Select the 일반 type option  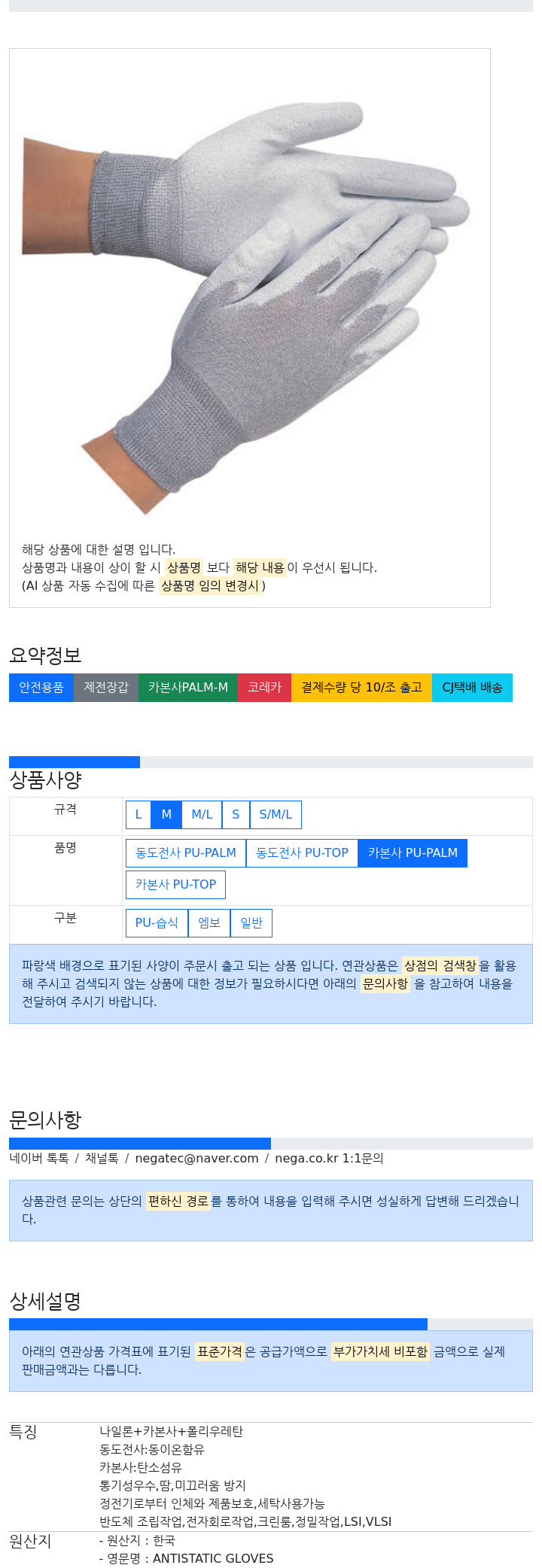coord(251,923)
